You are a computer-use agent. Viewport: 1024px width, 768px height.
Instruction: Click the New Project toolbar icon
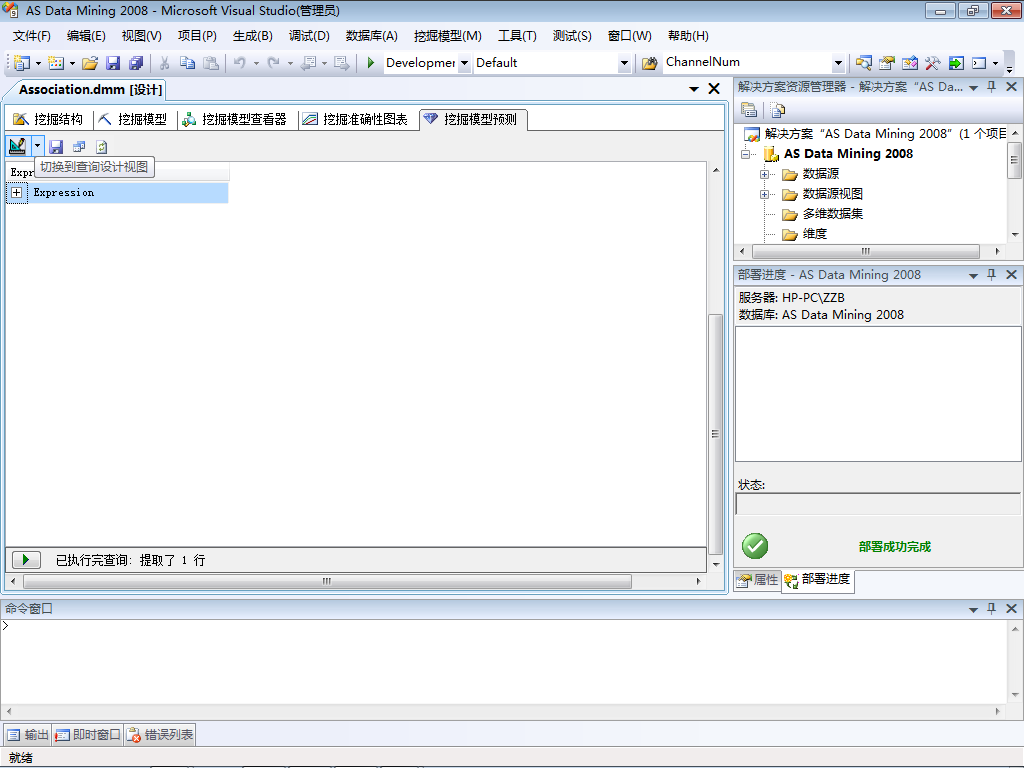tap(22, 63)
